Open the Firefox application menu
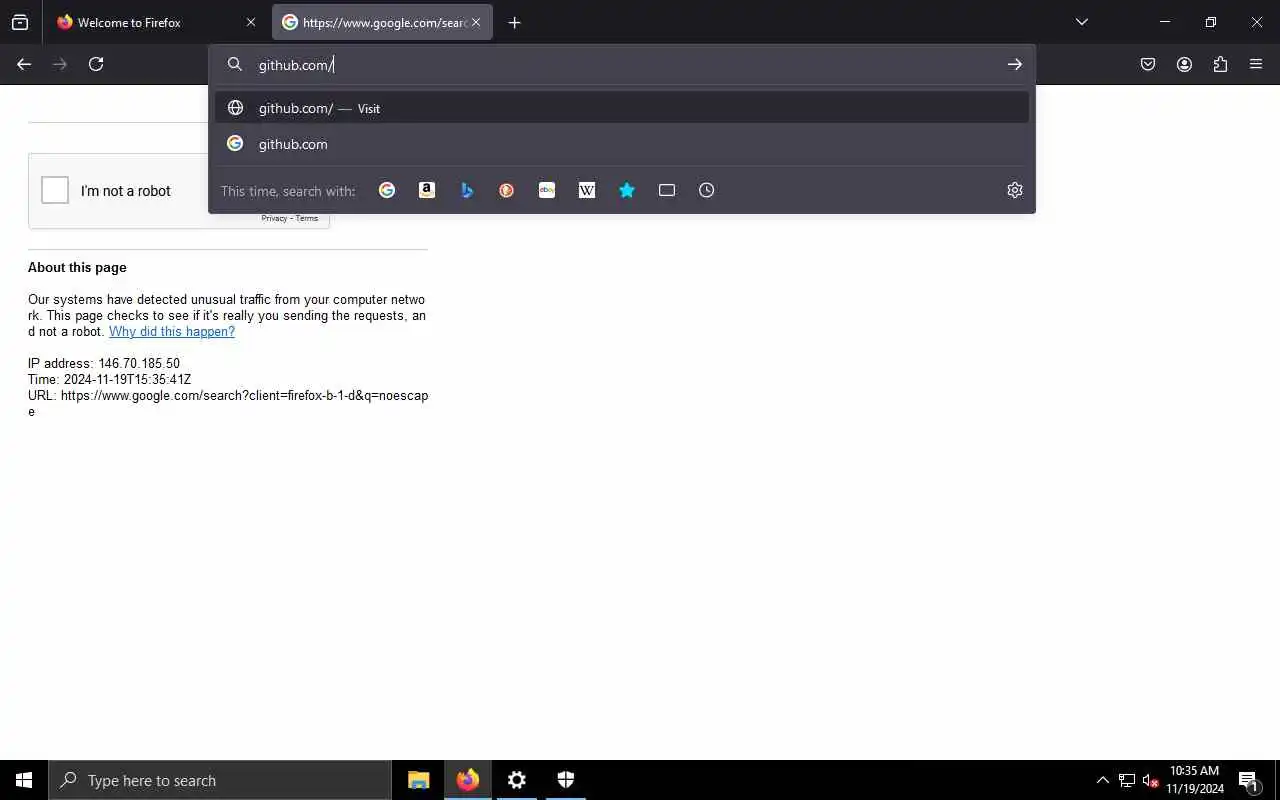The image size is (1280, 800). 1256,64
